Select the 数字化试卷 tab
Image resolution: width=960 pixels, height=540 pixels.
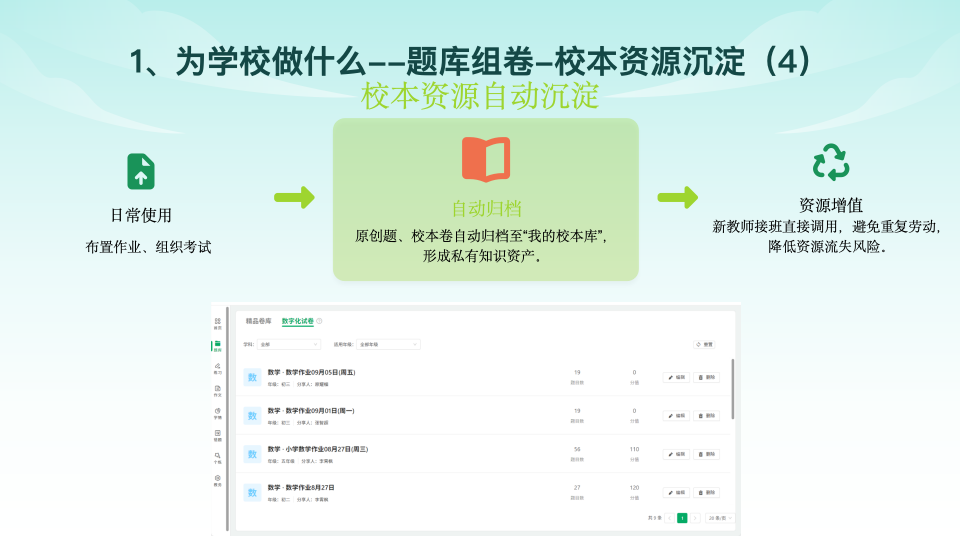(x=297, y=321)
